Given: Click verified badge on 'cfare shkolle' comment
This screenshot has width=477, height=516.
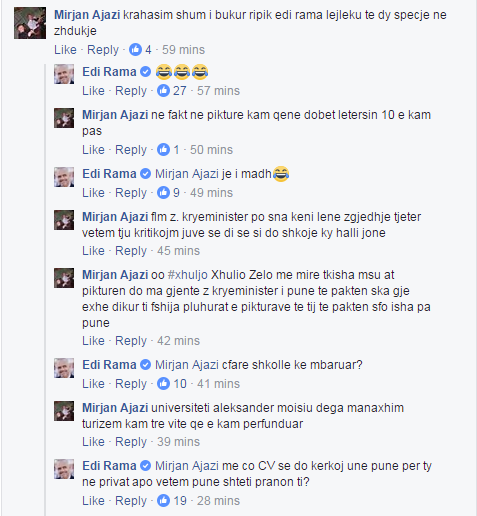Looking at the screenshot, I should click(x=145, y=365).
